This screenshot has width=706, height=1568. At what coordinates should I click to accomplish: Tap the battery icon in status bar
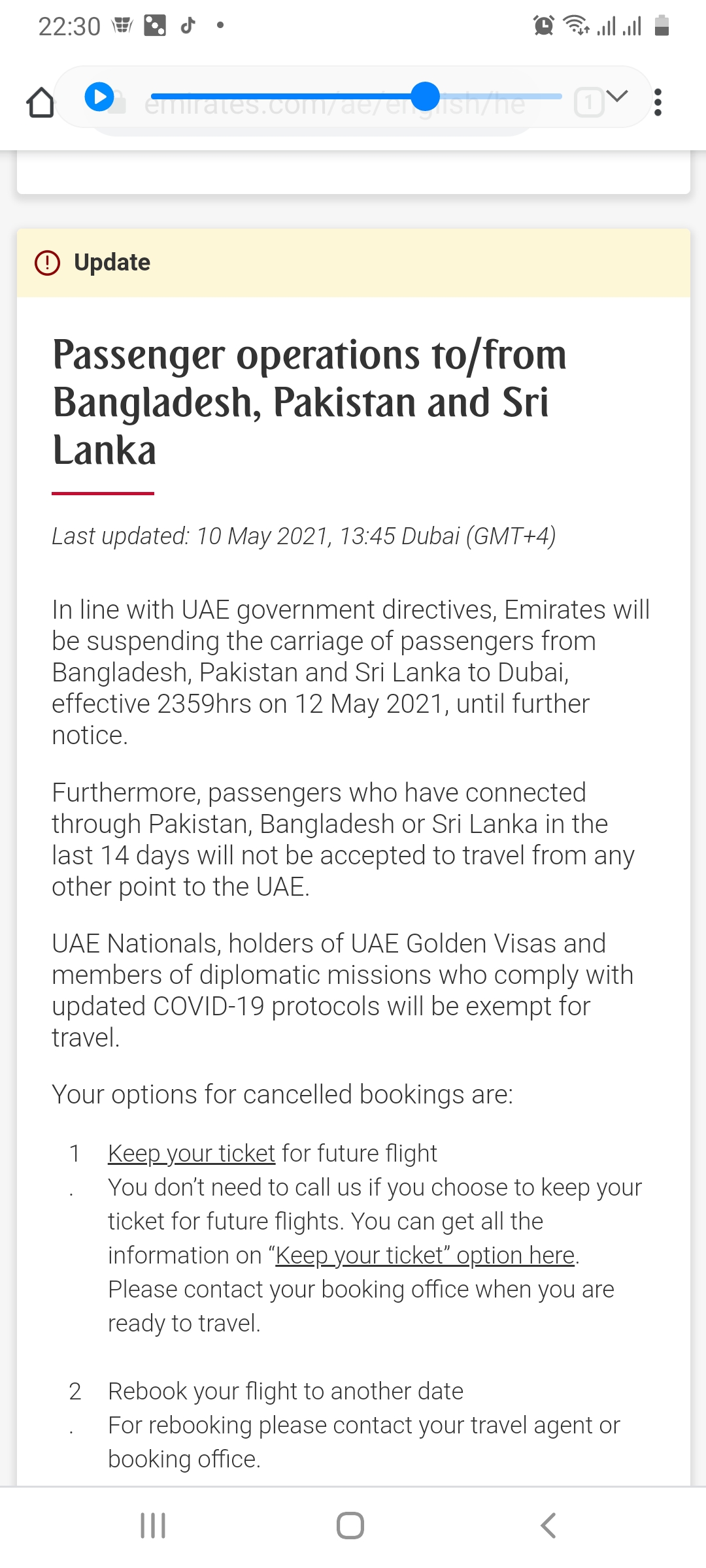coord(662,25)
